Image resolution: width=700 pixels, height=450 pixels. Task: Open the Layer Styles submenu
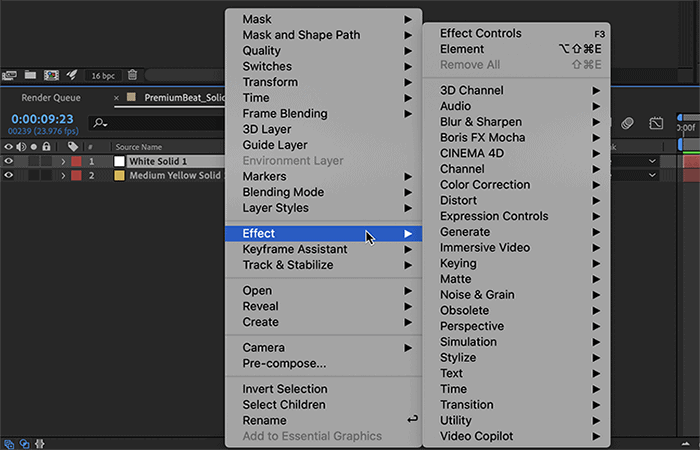tap(324, 208)
